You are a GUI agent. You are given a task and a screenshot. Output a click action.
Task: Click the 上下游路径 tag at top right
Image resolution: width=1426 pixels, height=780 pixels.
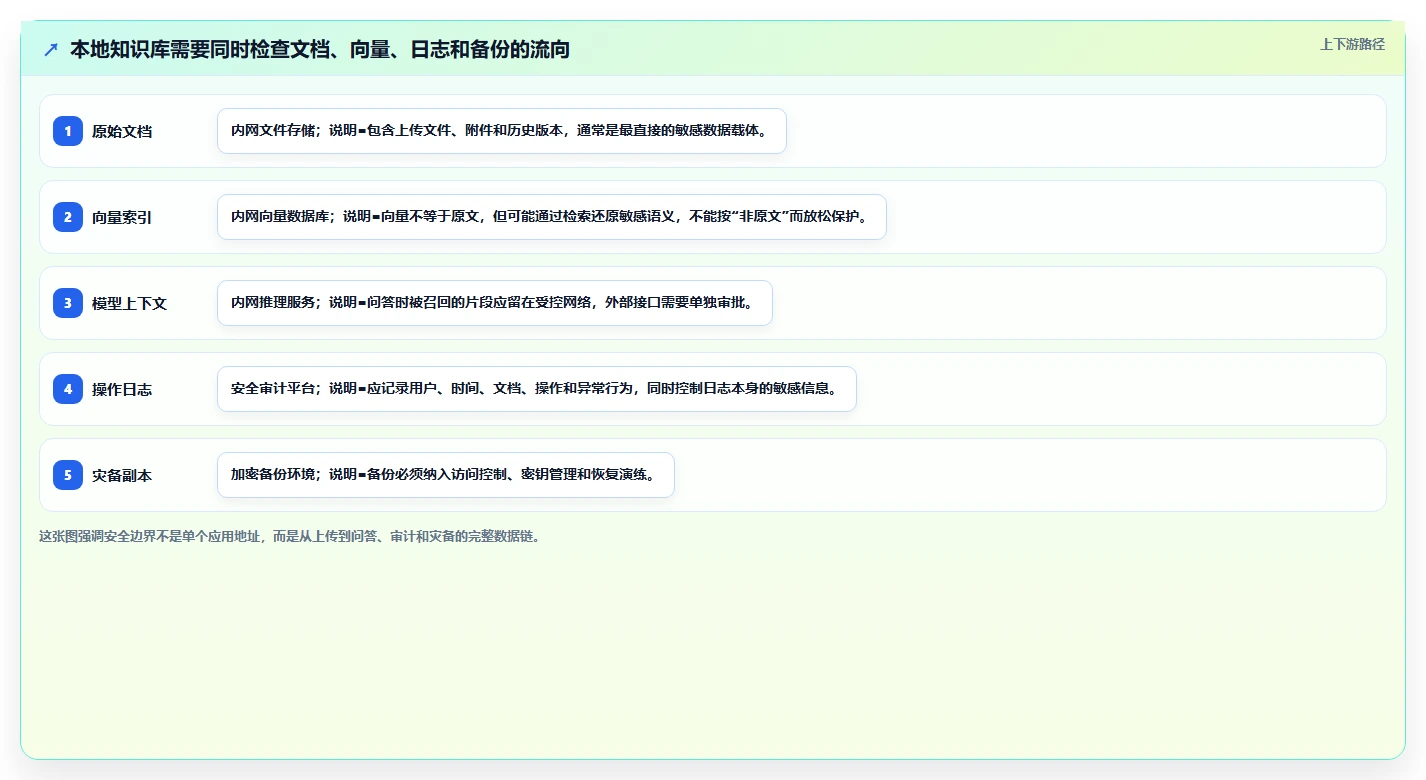tap(1352, 44)
